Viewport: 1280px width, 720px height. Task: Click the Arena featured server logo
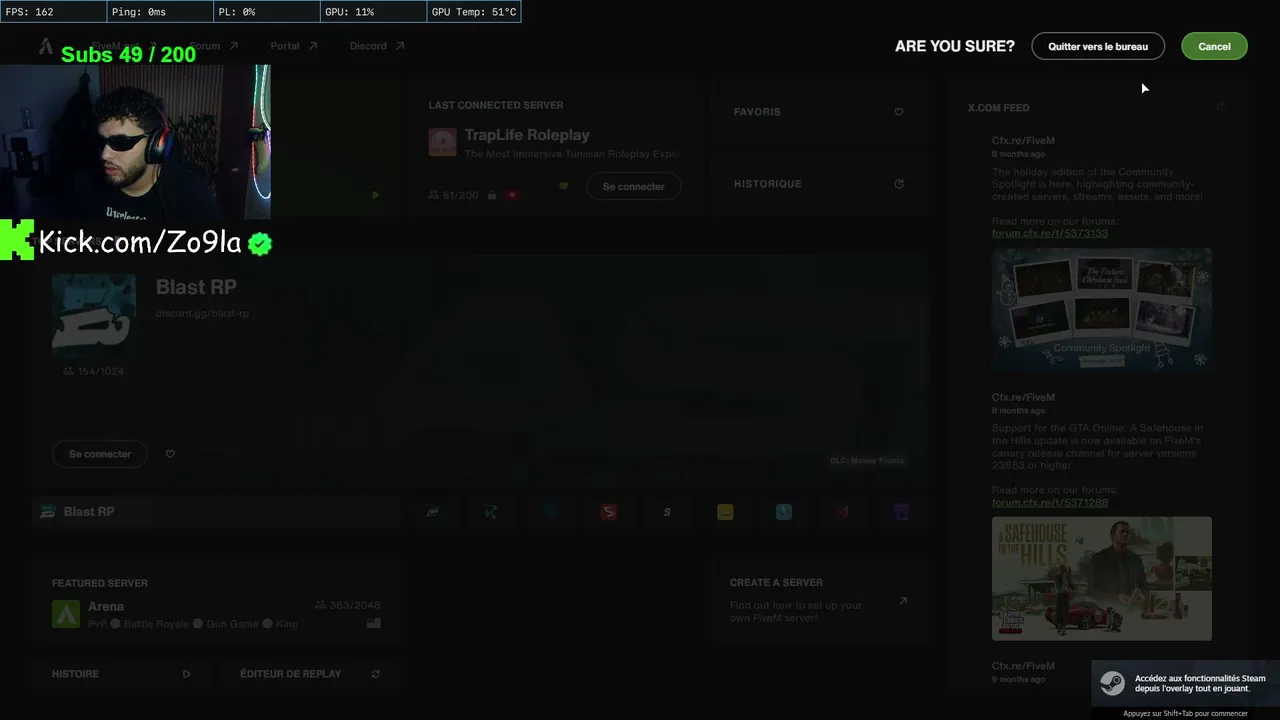pyautogui.click(x=66, y=614)
